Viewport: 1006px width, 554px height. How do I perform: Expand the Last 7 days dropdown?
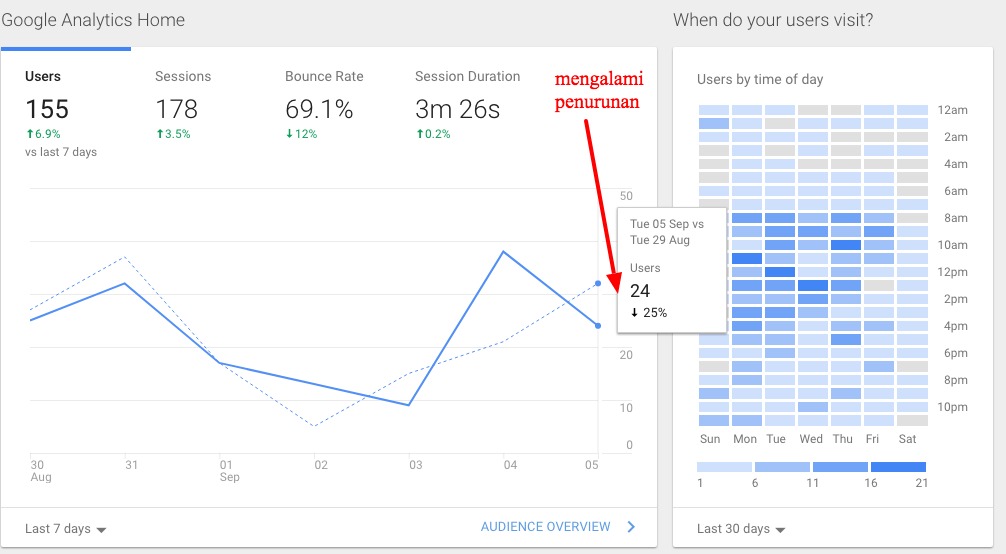click(x=67, y=528)
